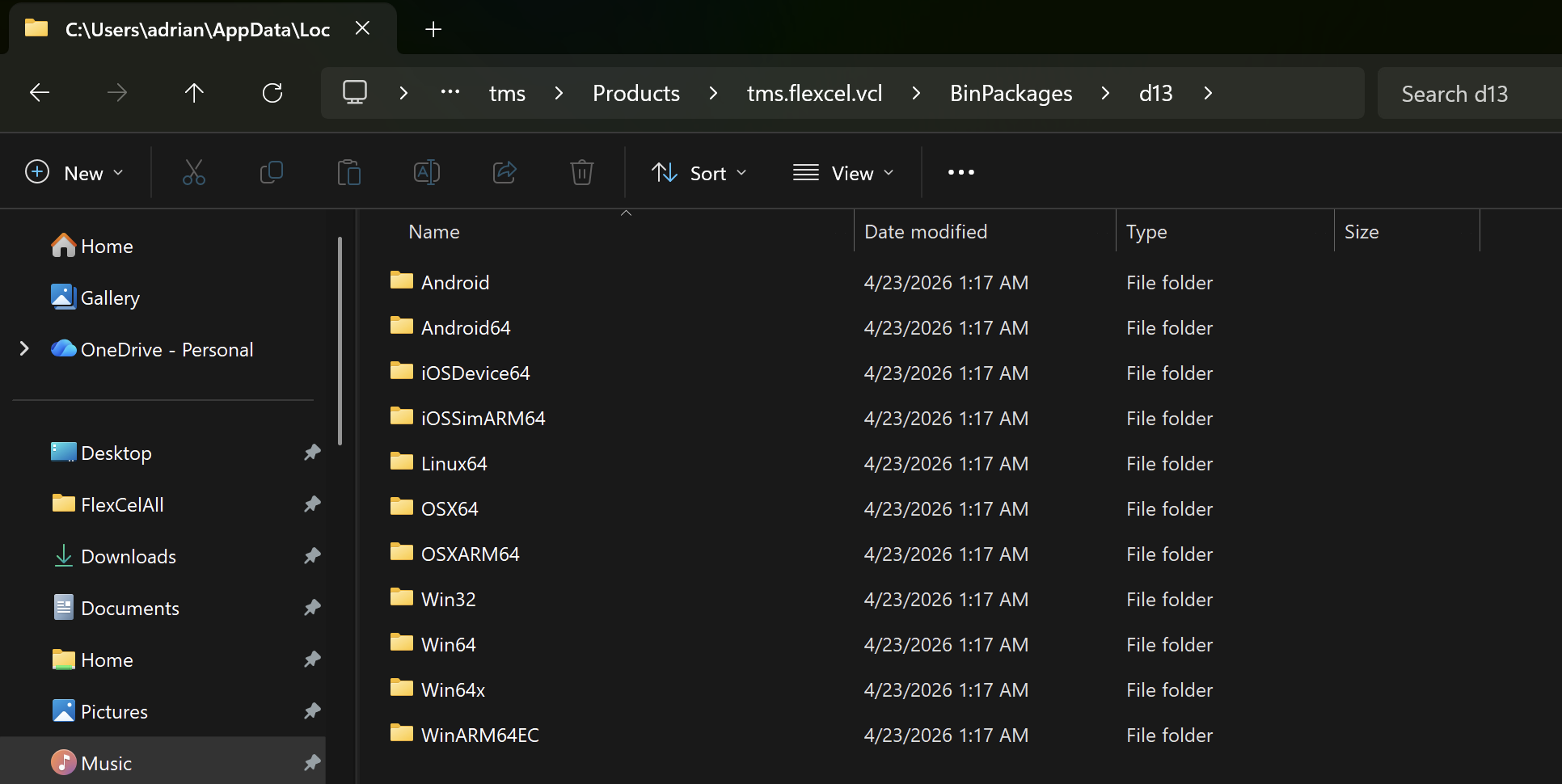Click BinPackages in the breadcrumb path
The width and height of the screenshot is (1562, 784).
tap(1011, 93)
